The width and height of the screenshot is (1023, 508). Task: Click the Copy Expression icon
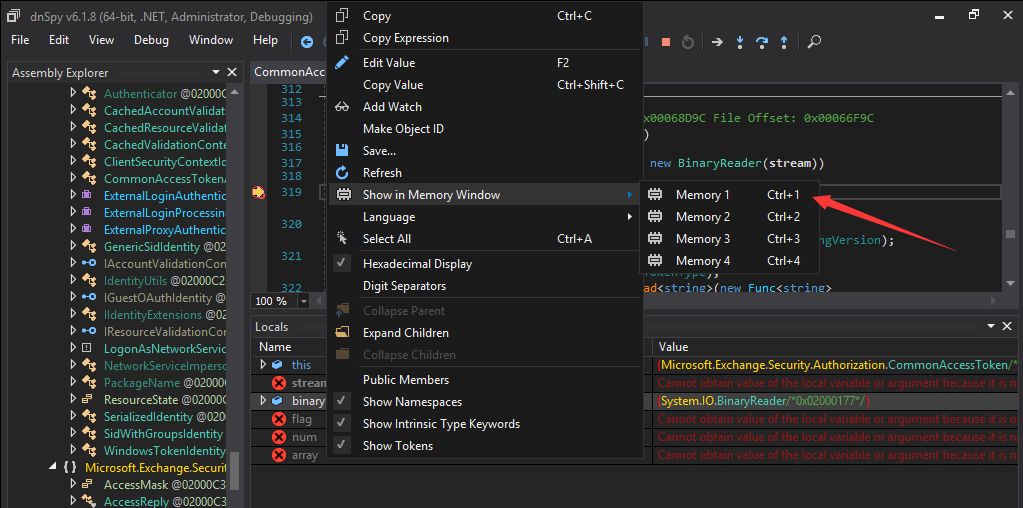coord(342,38)
